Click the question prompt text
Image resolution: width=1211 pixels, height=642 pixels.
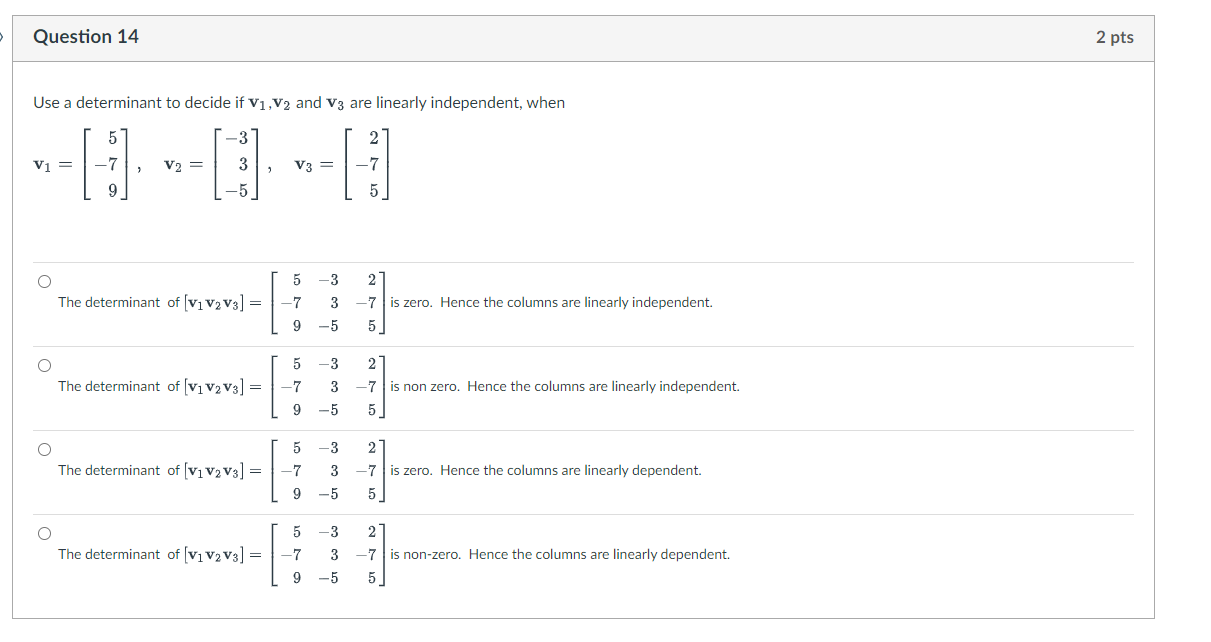tap(299, 102)
